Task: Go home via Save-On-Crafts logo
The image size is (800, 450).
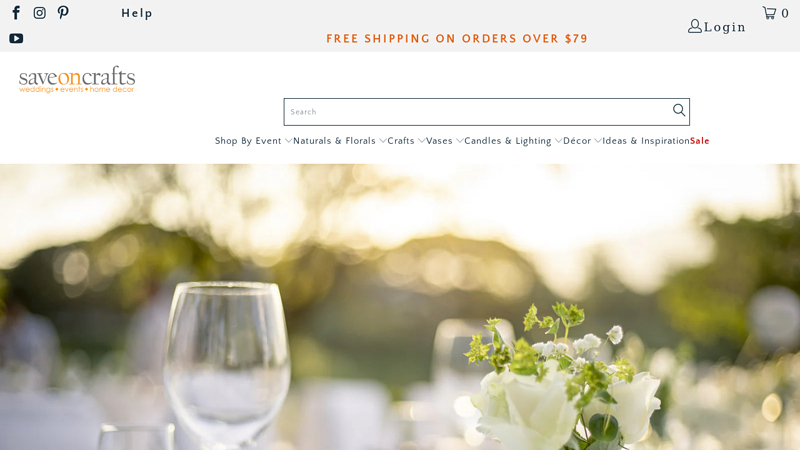Action: coord(77,80)
